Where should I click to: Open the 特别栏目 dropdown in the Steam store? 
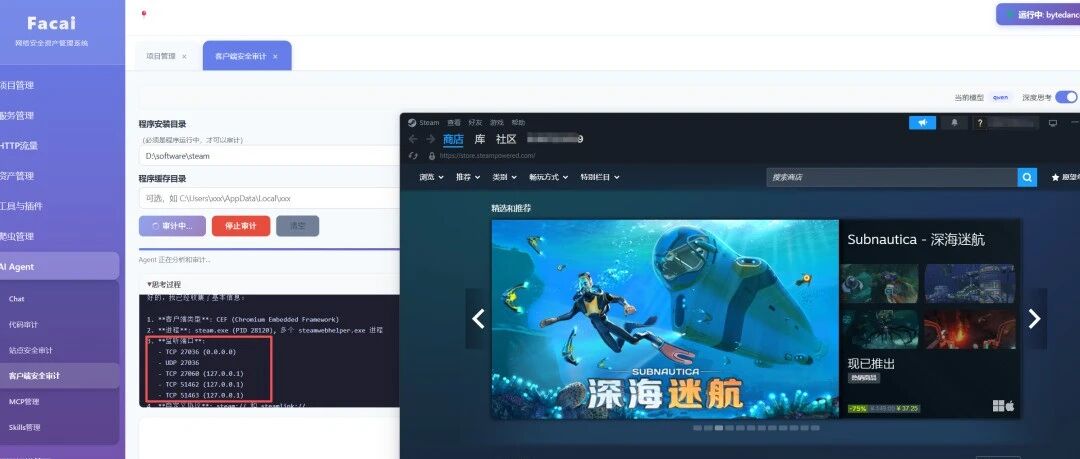pos(600,177)
